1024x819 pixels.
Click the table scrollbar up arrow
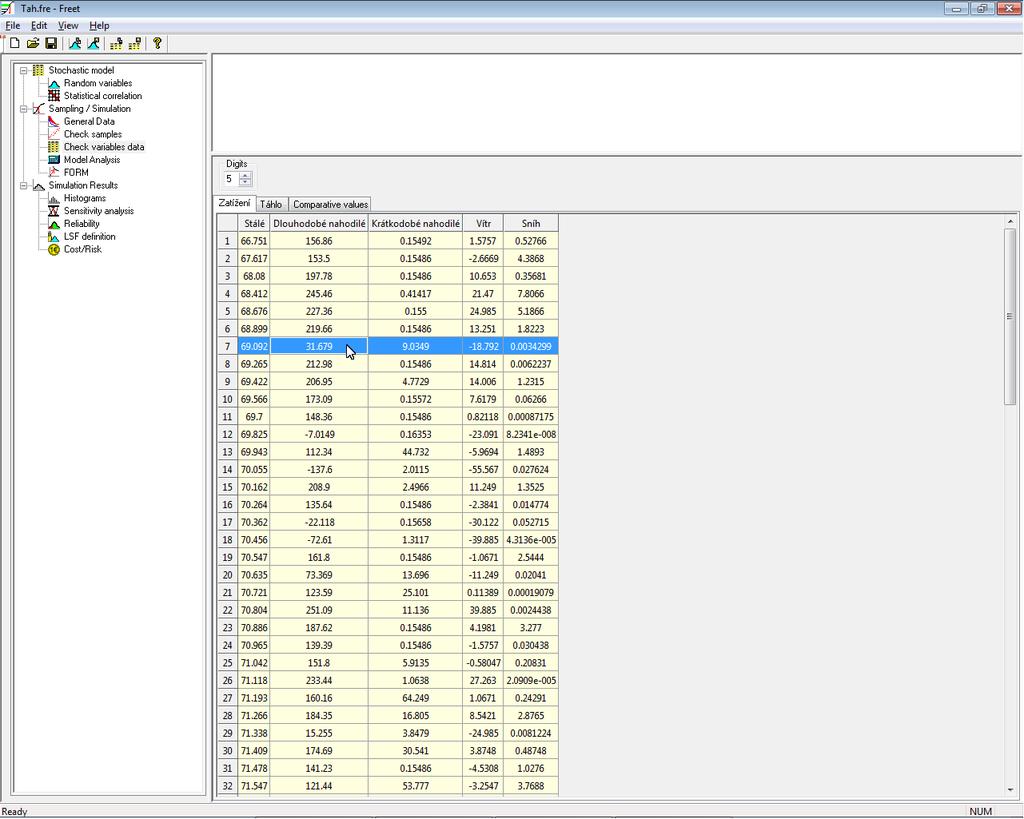click(x=1010, y=222)
